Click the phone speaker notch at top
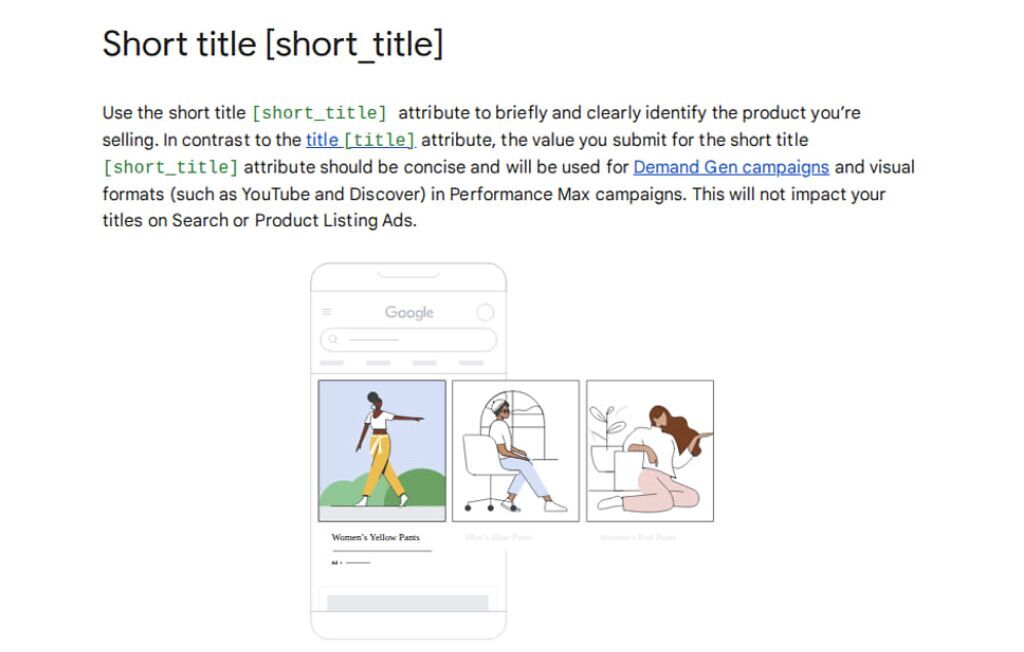Image resolution: width=1024 pixels, height=652 pixels. pyautogui.click(x=408, y=275)
